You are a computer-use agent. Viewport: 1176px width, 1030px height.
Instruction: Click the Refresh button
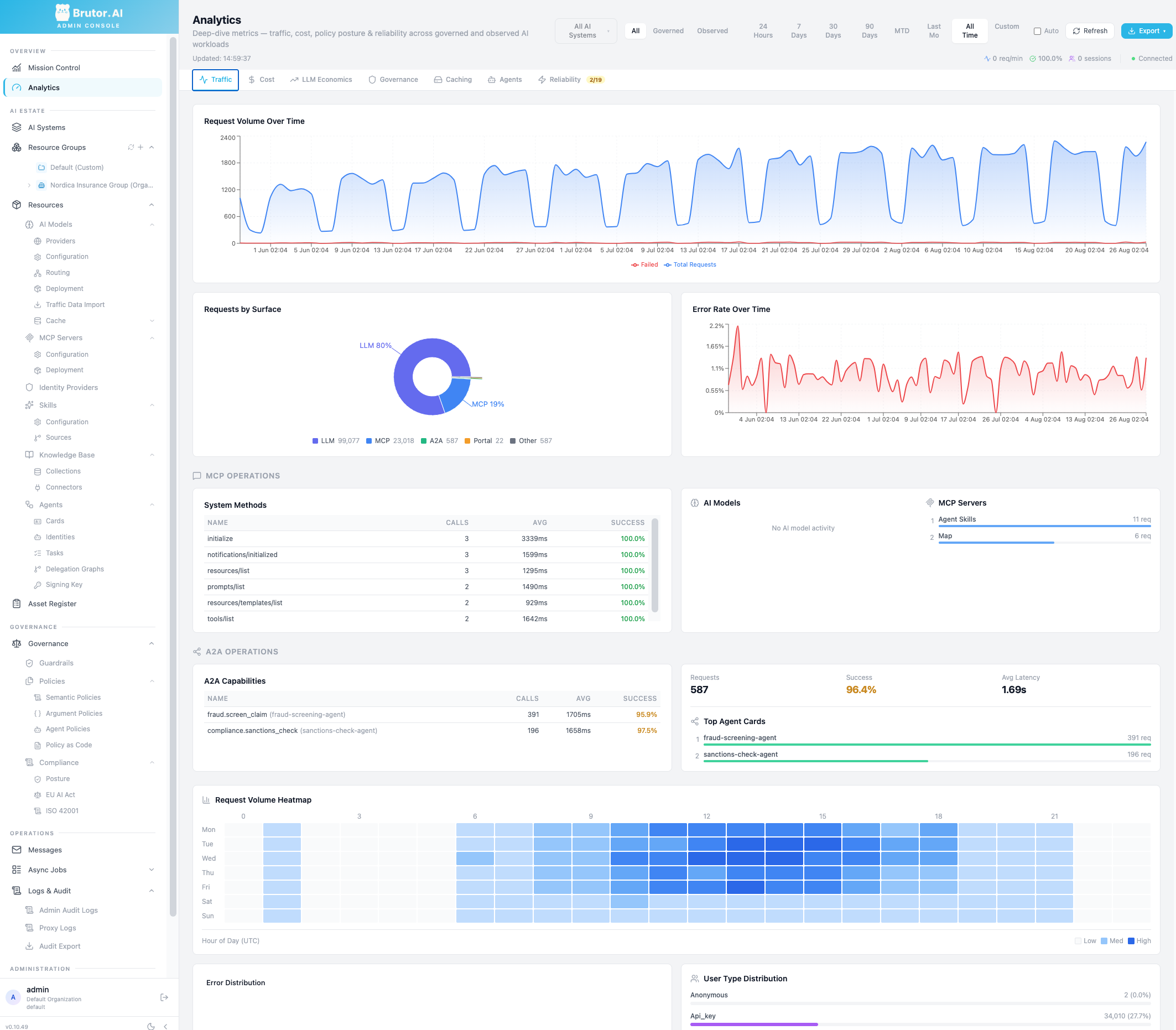pyautogui.click(x=1090, y=31)
